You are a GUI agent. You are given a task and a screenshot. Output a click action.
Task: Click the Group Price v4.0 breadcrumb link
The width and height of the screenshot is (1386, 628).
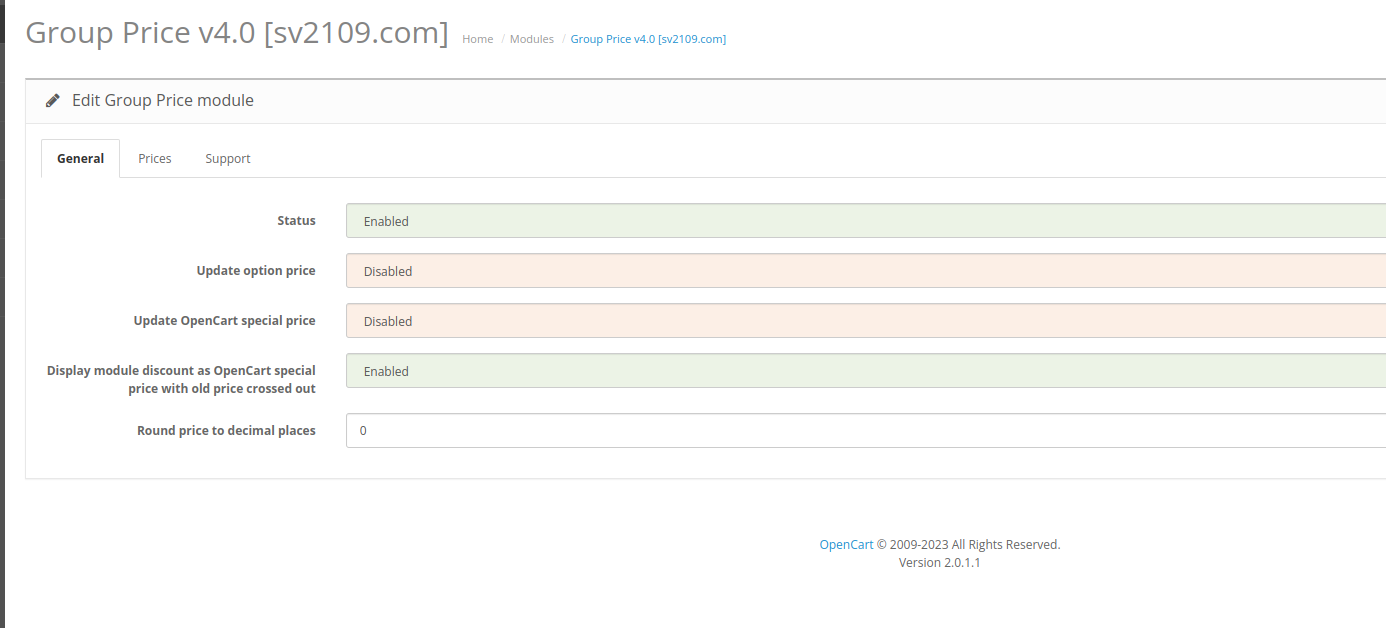click(648, 39)
